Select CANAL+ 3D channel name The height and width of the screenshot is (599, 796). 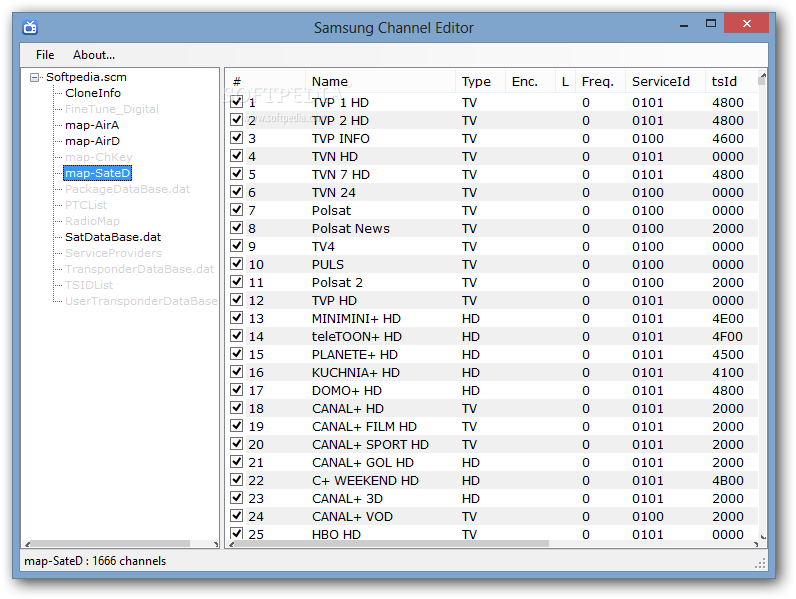point(348,498)
